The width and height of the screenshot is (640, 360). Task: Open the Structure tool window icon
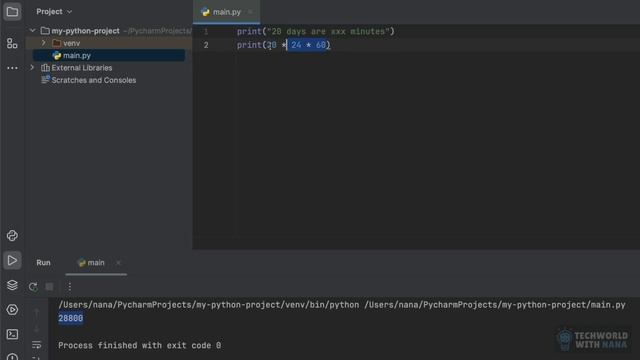[12, 43]
